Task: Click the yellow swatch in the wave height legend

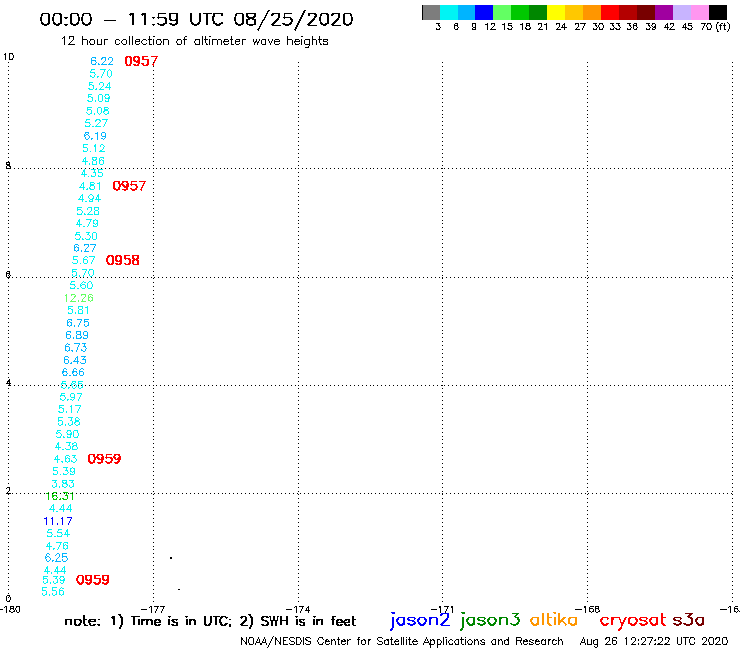Action: tap(556, 12)
